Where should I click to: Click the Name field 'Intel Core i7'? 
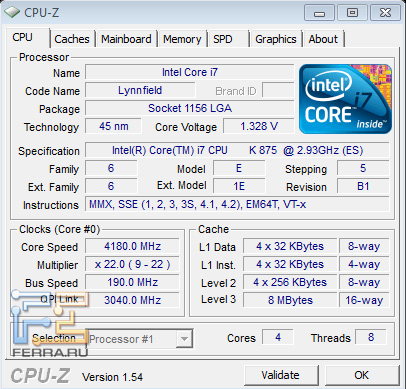point(190,72)
